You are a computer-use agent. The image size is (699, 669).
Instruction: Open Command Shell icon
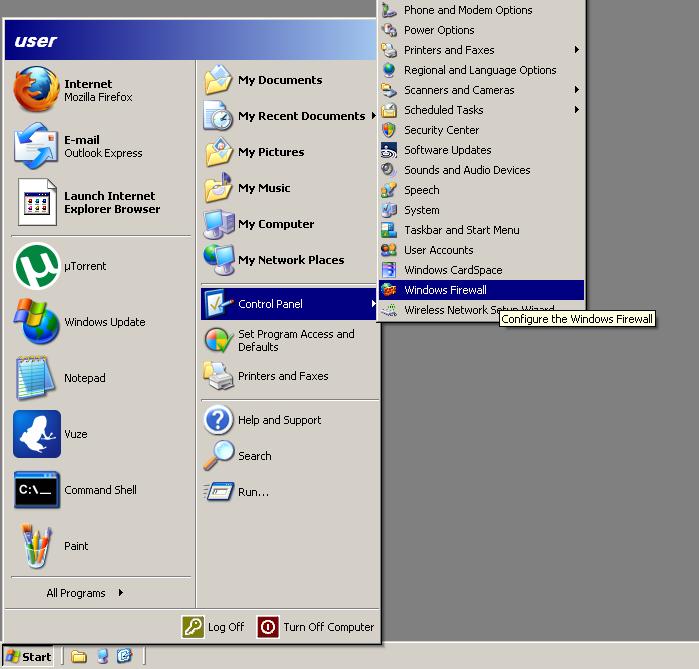37,490
